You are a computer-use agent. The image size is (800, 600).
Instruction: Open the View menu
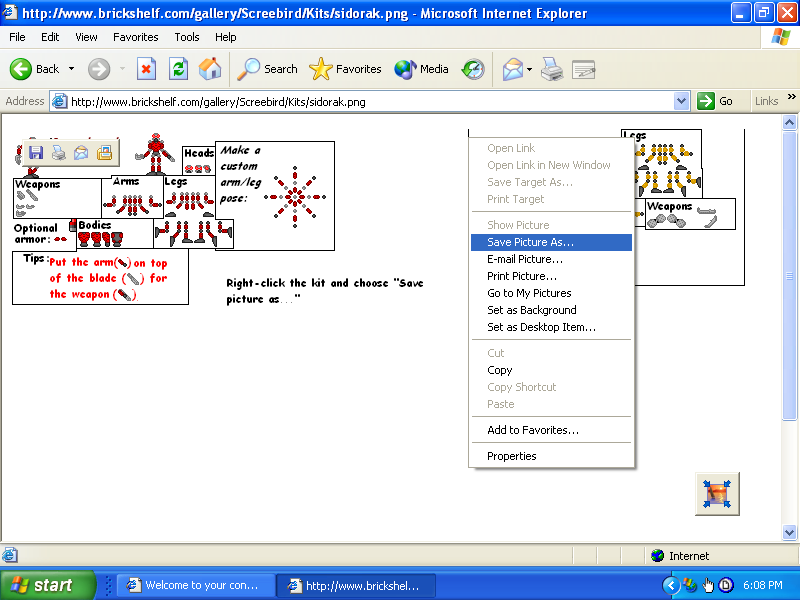point(86,37)
